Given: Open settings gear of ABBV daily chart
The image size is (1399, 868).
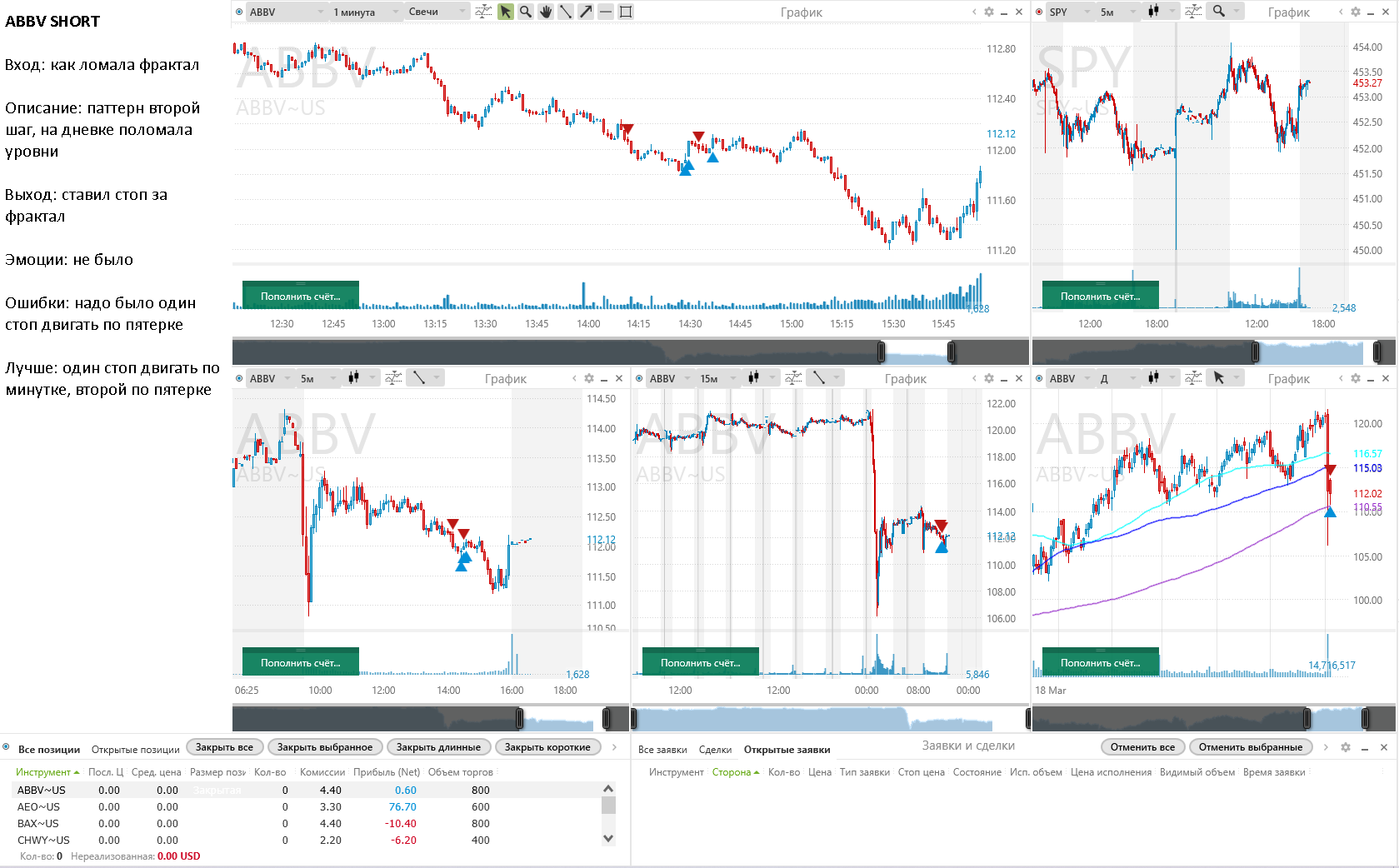Looking at the screenshot, I should click(x=1356, y=378).
